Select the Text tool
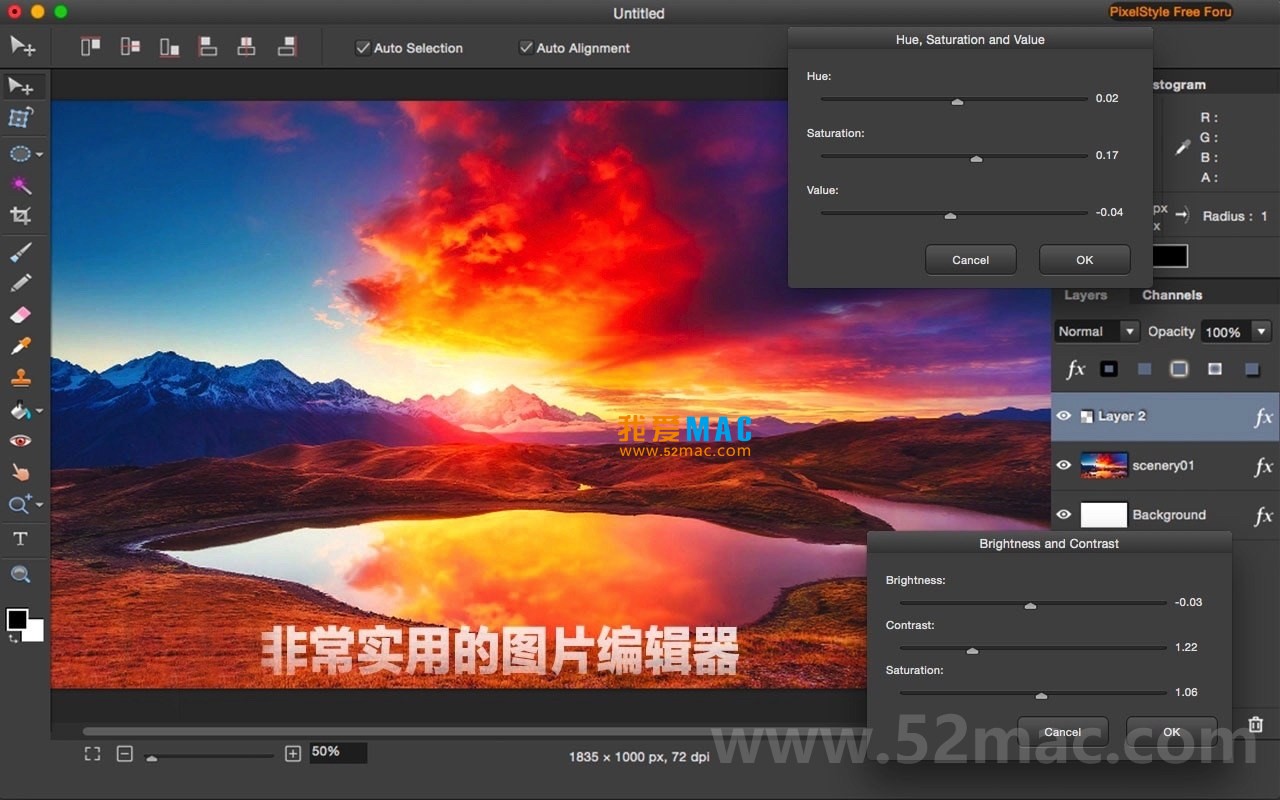This screenshot has width=1280, height=800. 22,539
